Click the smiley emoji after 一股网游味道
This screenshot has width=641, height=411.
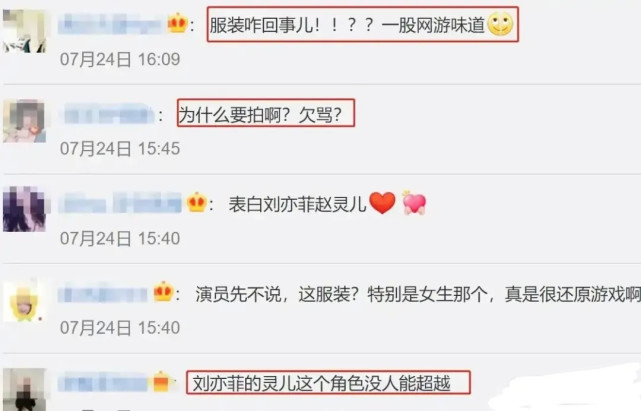(500, 24)
